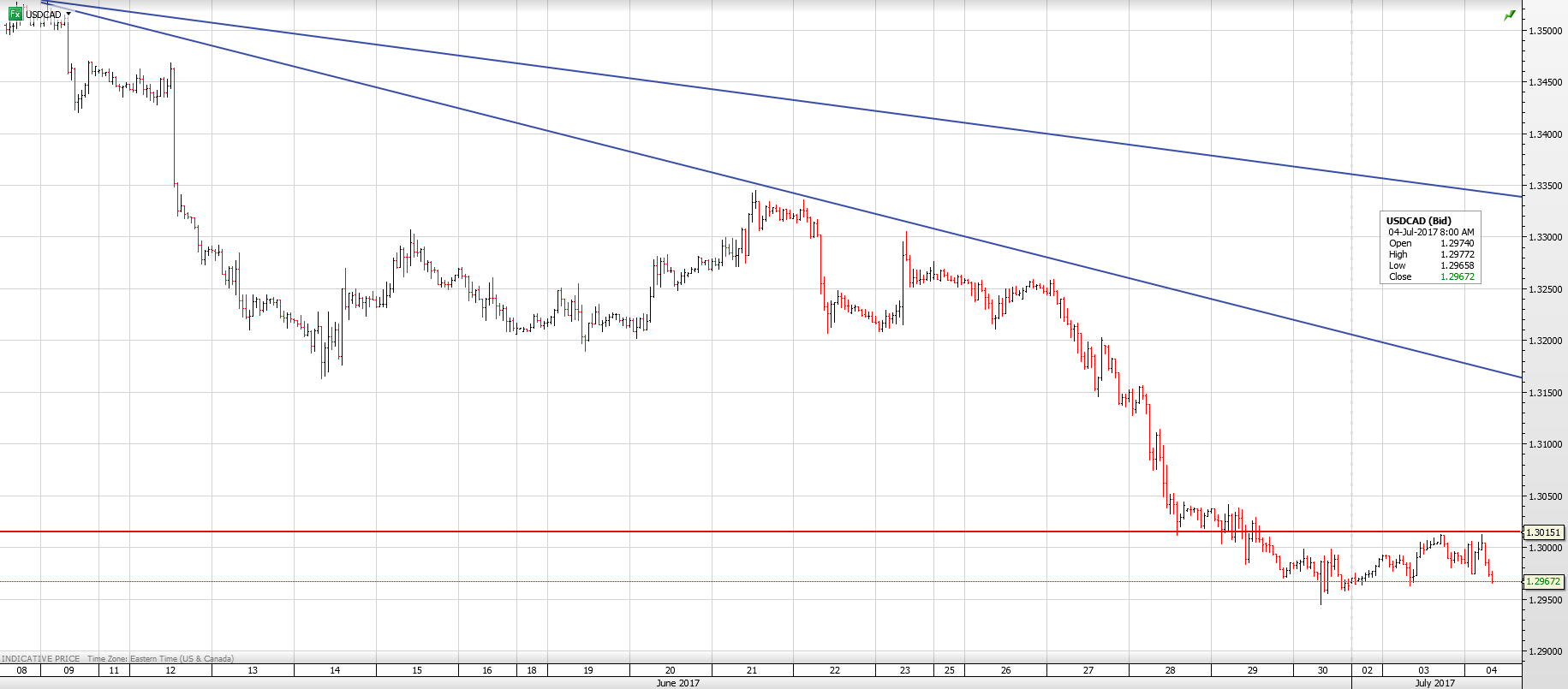Click the INDICATIVE PRICE text
Image resolution: width=1568 pixels, height=689 pixels.
41,659
